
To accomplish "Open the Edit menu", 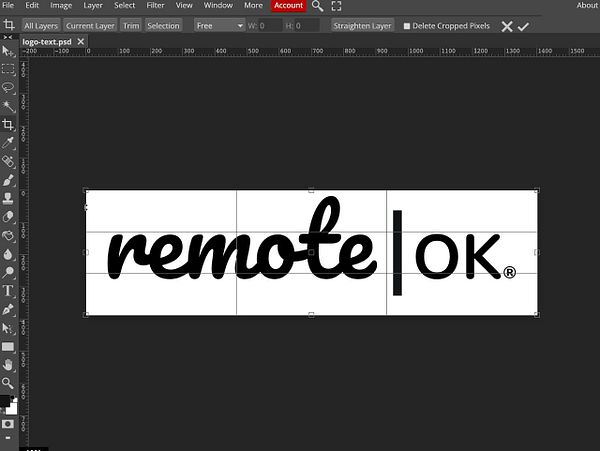I will coord(32,5).
